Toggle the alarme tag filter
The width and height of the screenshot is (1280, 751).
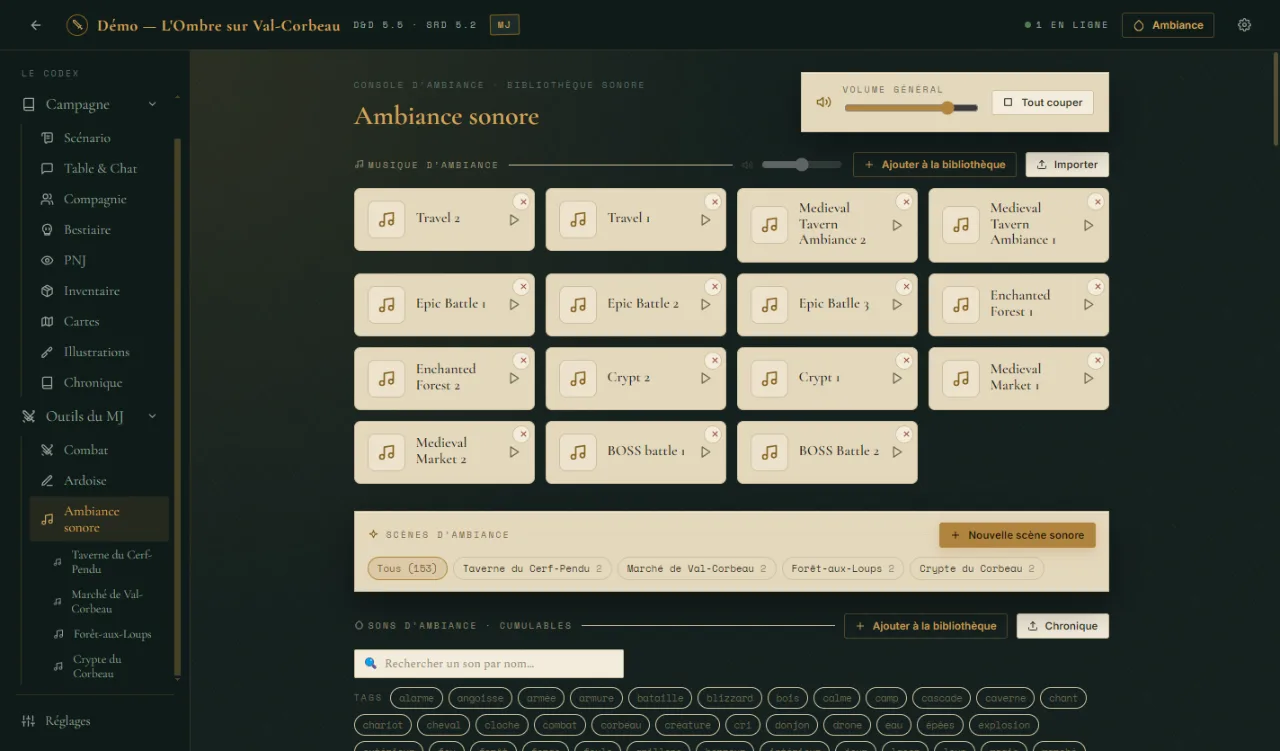click(x=416, y=698)
